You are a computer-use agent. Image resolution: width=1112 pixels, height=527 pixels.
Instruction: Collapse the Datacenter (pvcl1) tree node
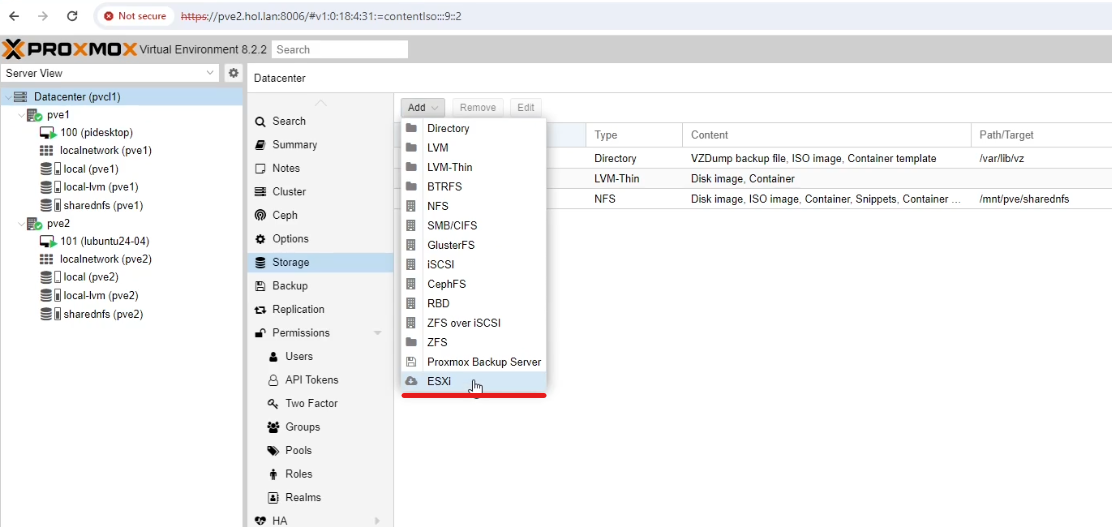[9, 96]
